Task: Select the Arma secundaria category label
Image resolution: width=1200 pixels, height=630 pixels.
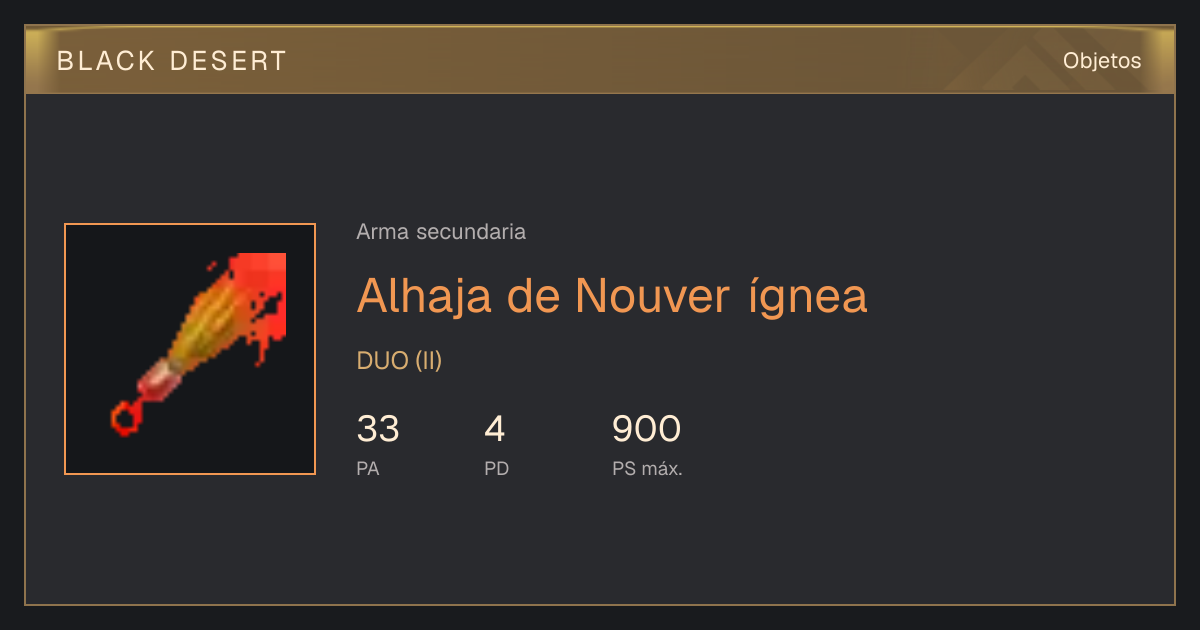Action: coord(441,232)
